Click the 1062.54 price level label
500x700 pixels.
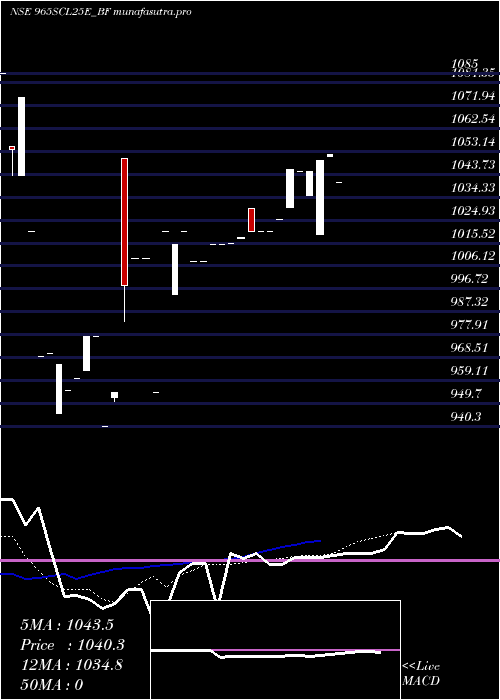point(473,119)
